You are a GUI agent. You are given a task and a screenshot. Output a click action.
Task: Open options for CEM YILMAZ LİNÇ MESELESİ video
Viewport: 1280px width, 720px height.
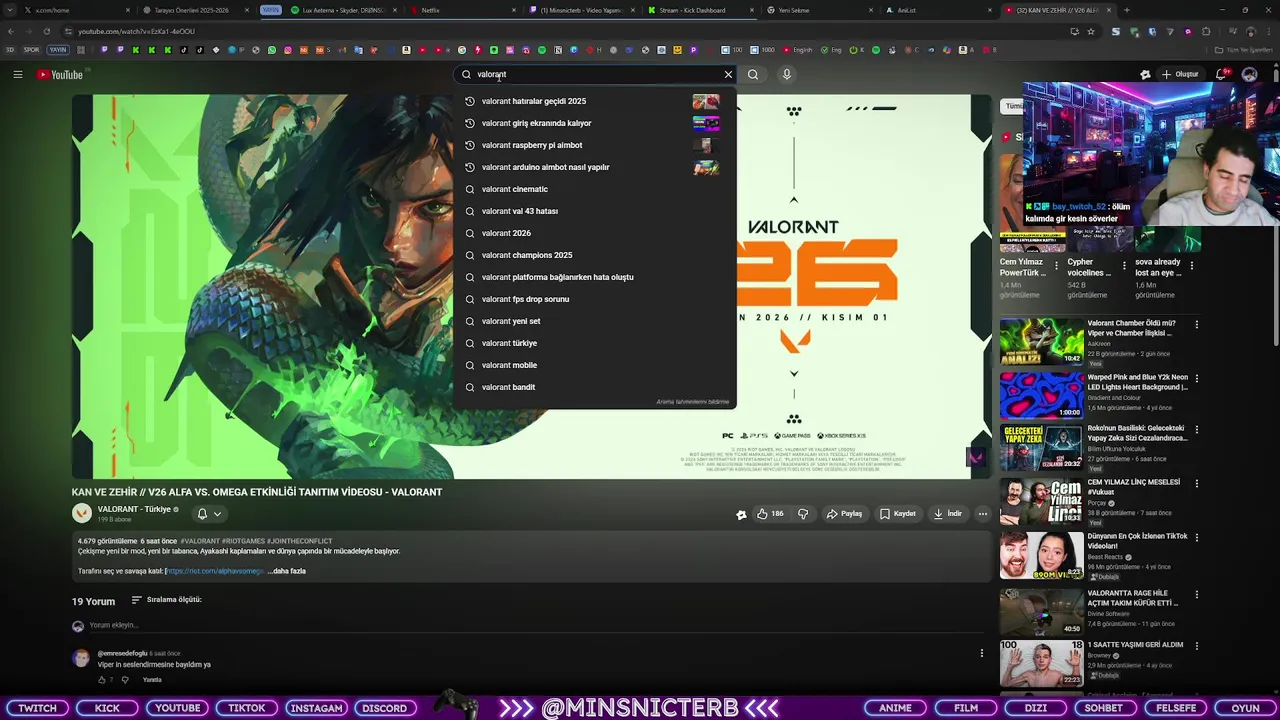(1196, 484)
